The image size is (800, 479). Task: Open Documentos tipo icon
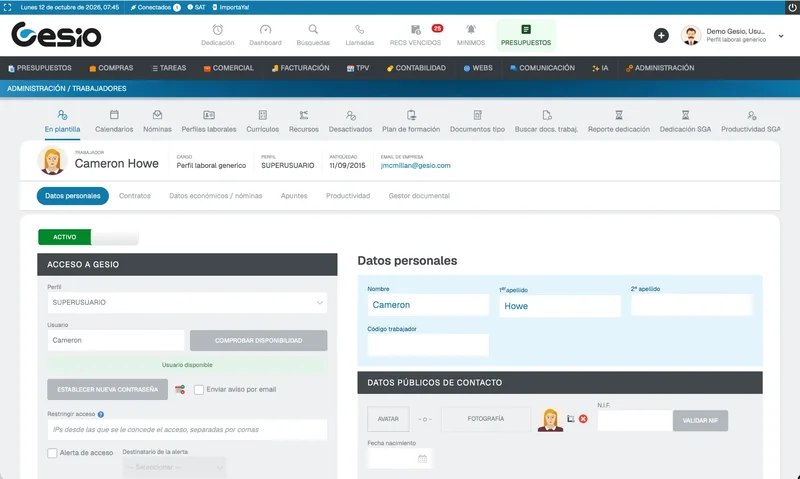click(478, 115)
